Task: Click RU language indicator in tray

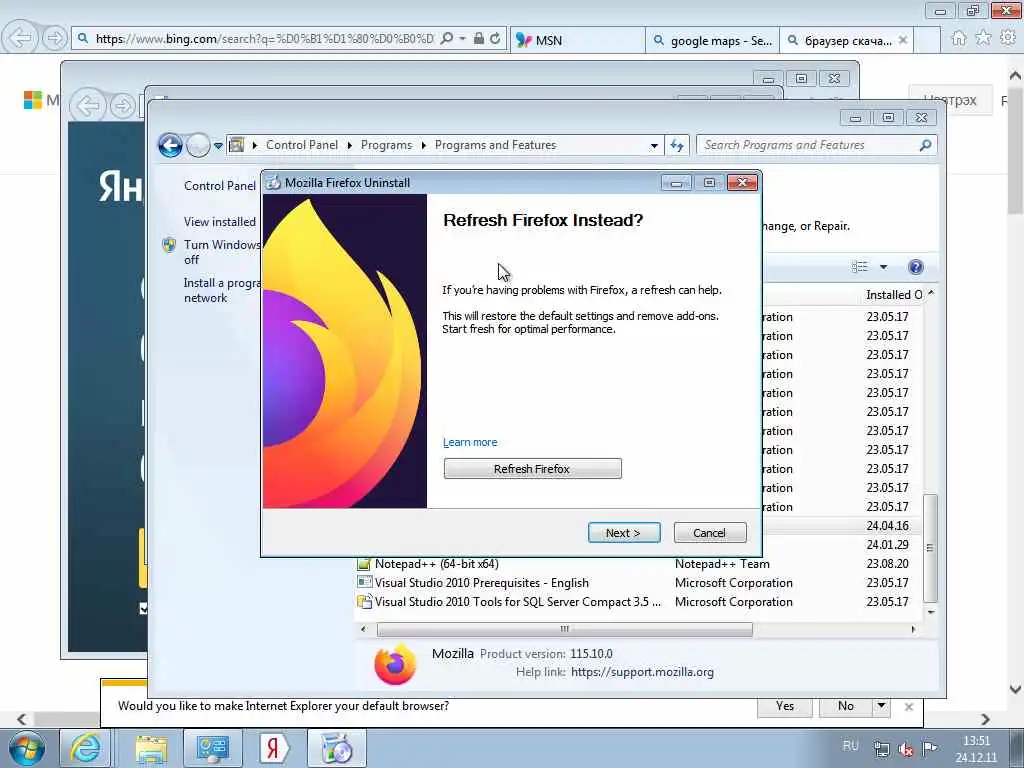Action: (850, 745)
